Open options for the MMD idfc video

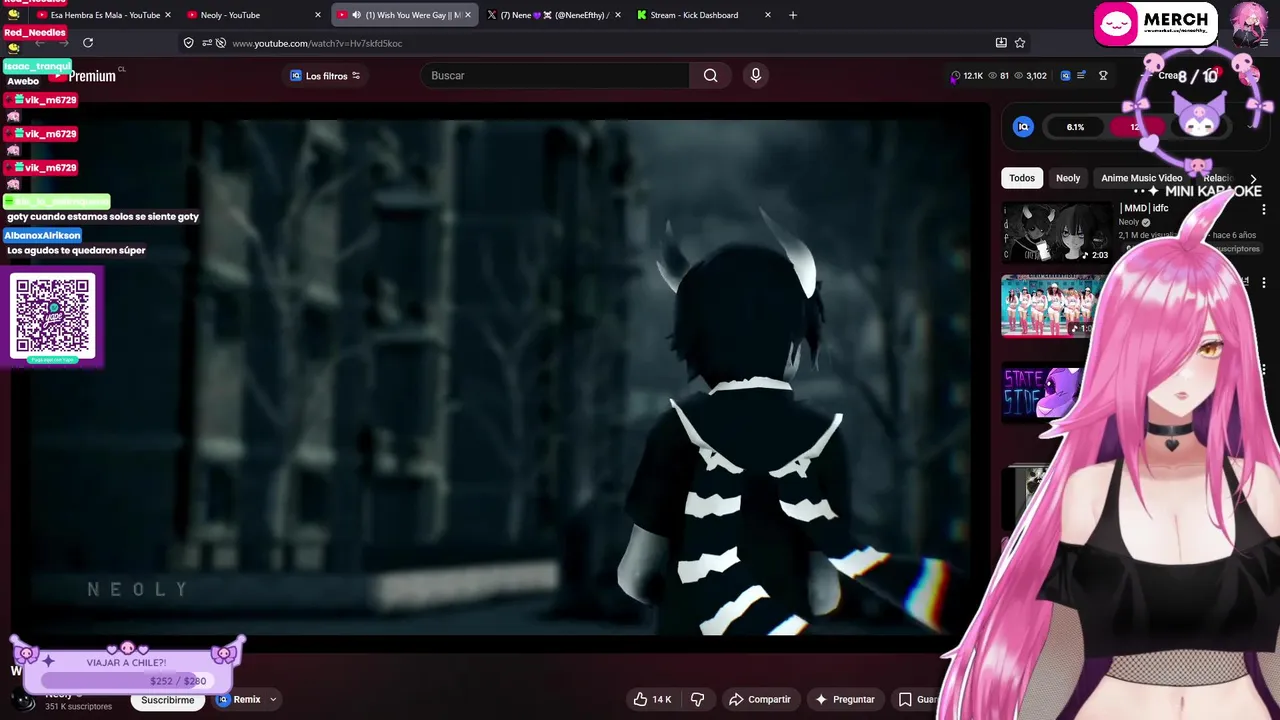[x=1264, y=210]
